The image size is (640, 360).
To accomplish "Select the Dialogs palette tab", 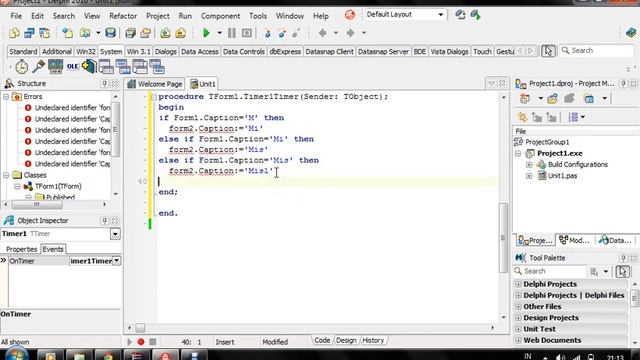I will [165, 51].
